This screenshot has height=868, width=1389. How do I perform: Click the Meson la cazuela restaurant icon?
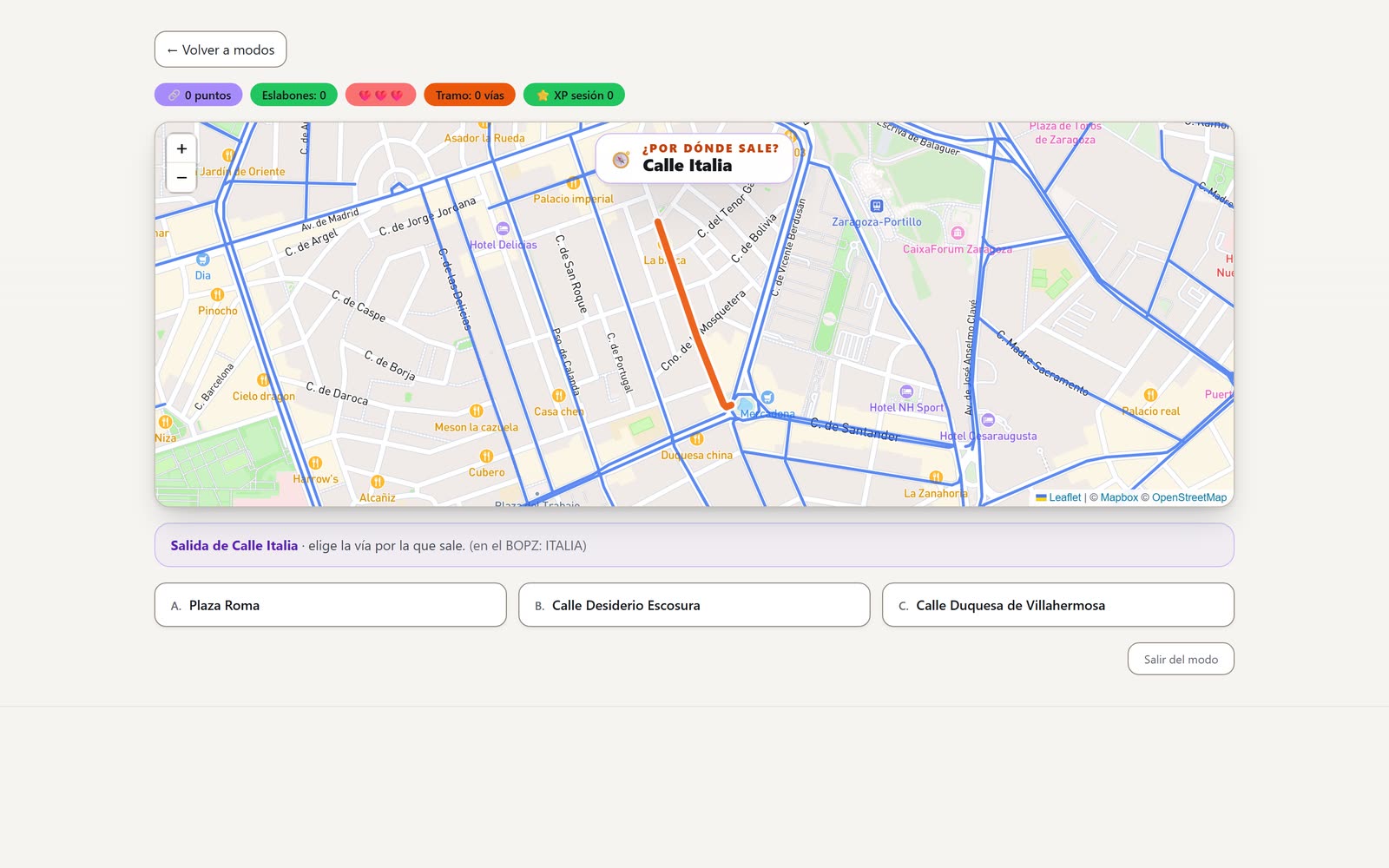pos(476,411)
